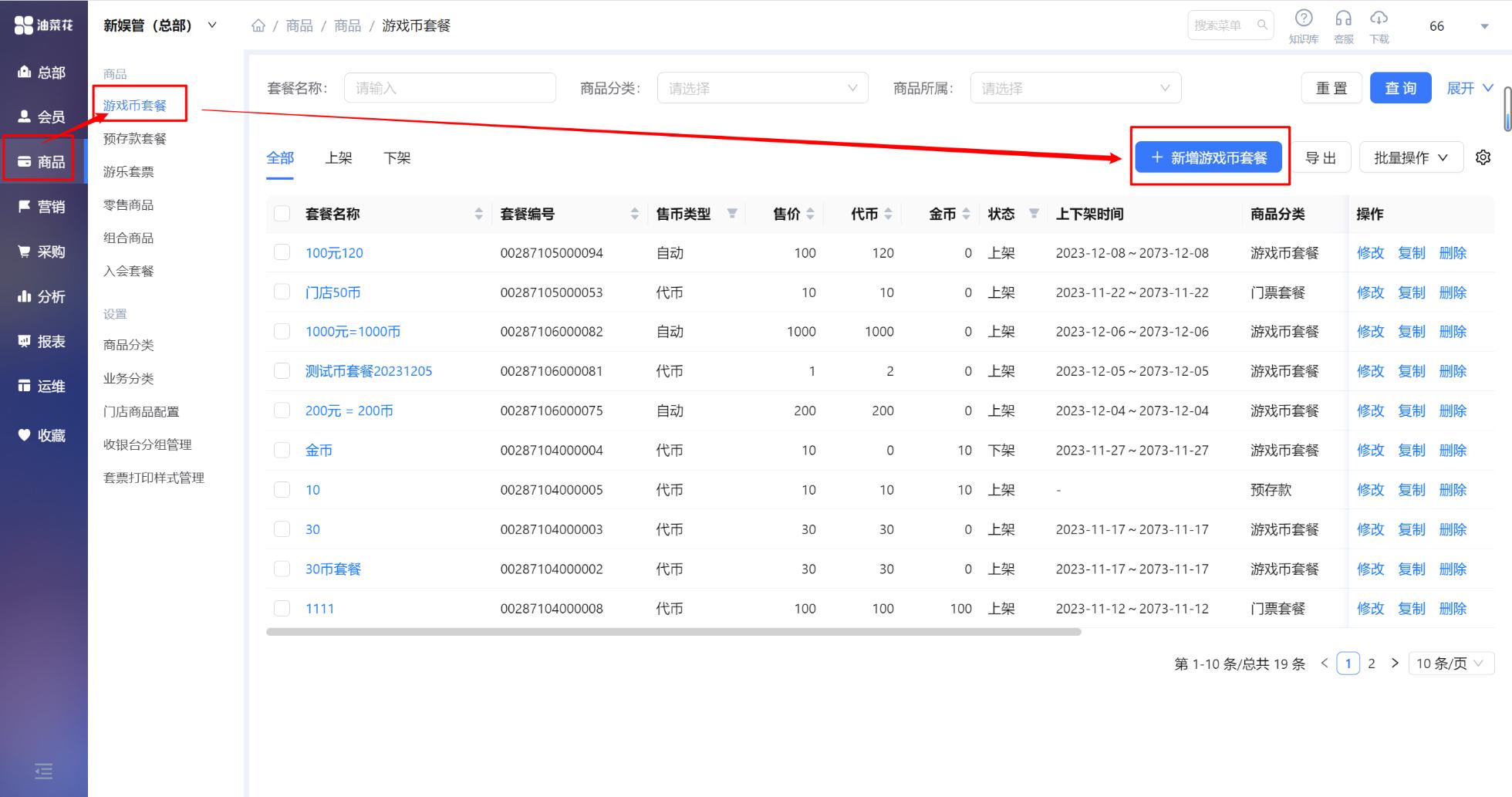Go to the 采购 sidebar section
The image size is (1512, 797).
point(42,252)
